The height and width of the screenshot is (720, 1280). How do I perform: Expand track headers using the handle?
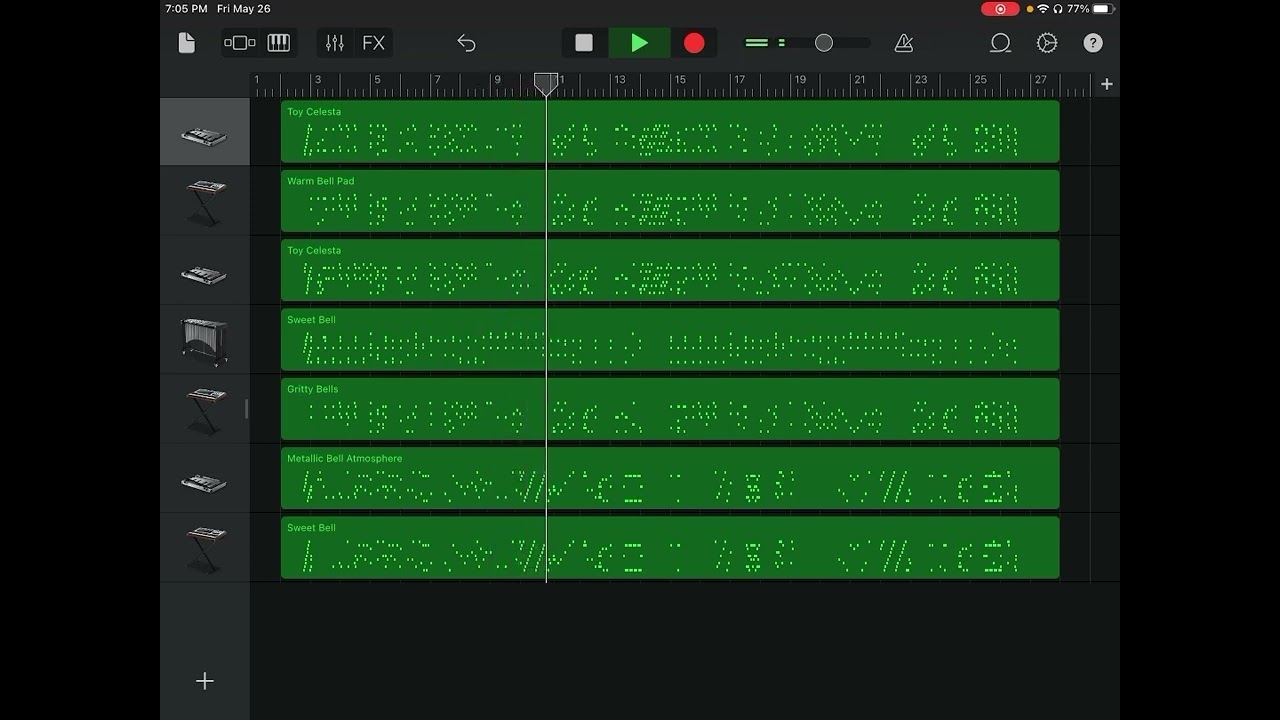(246, 409)
